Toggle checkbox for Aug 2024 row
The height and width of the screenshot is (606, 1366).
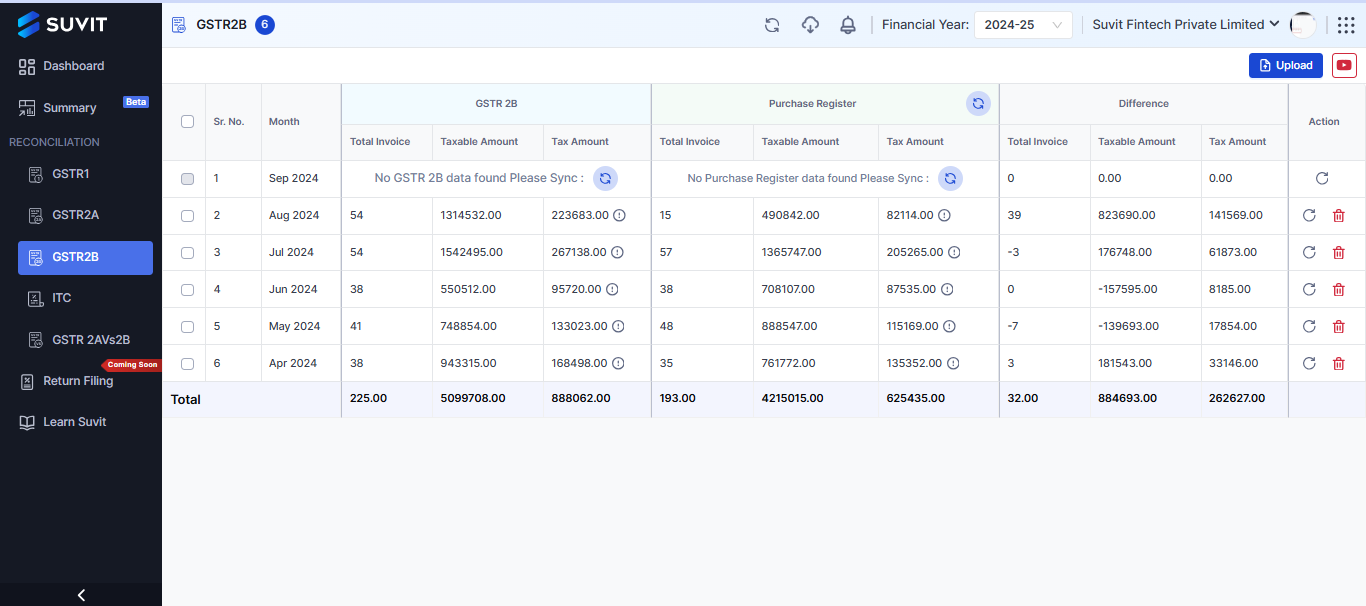tap(187, 216)
